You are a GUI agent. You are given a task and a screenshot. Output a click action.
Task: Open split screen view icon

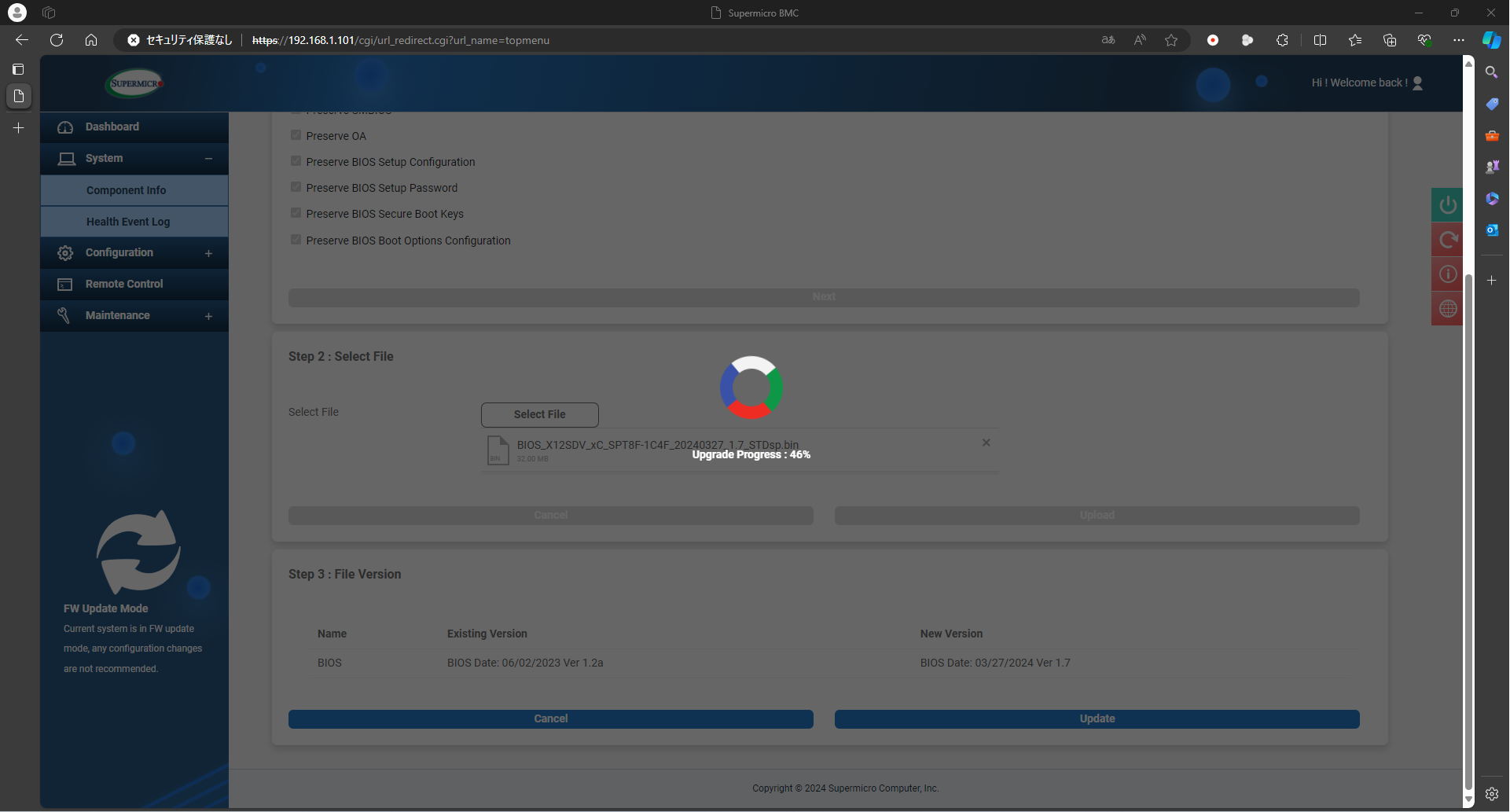[1320, 40]
